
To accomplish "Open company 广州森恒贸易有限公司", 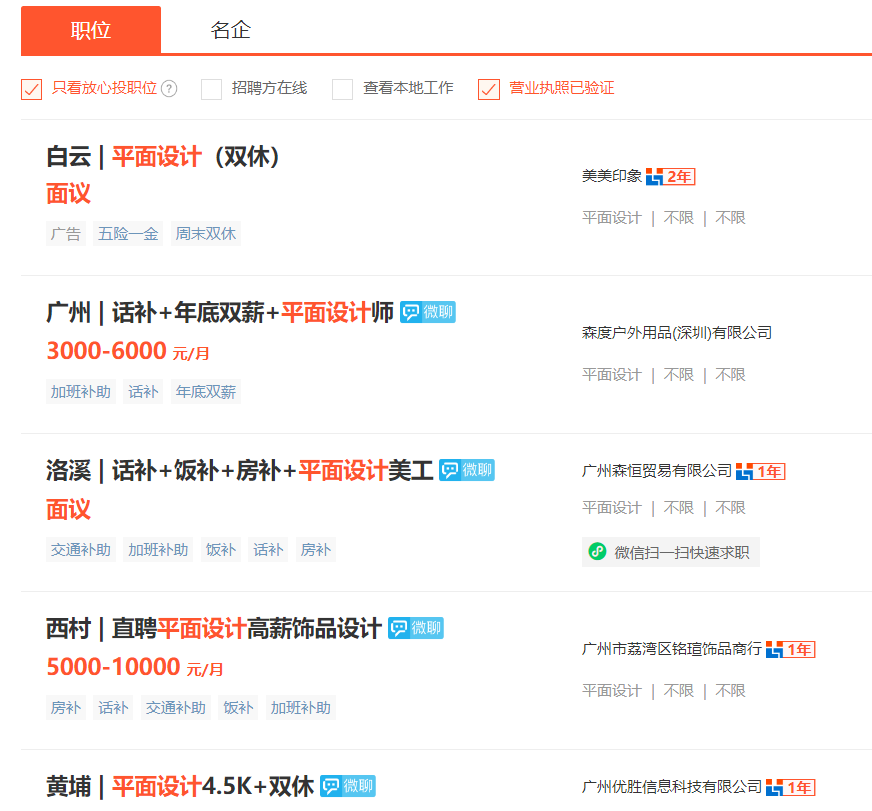I will [657, 471].
